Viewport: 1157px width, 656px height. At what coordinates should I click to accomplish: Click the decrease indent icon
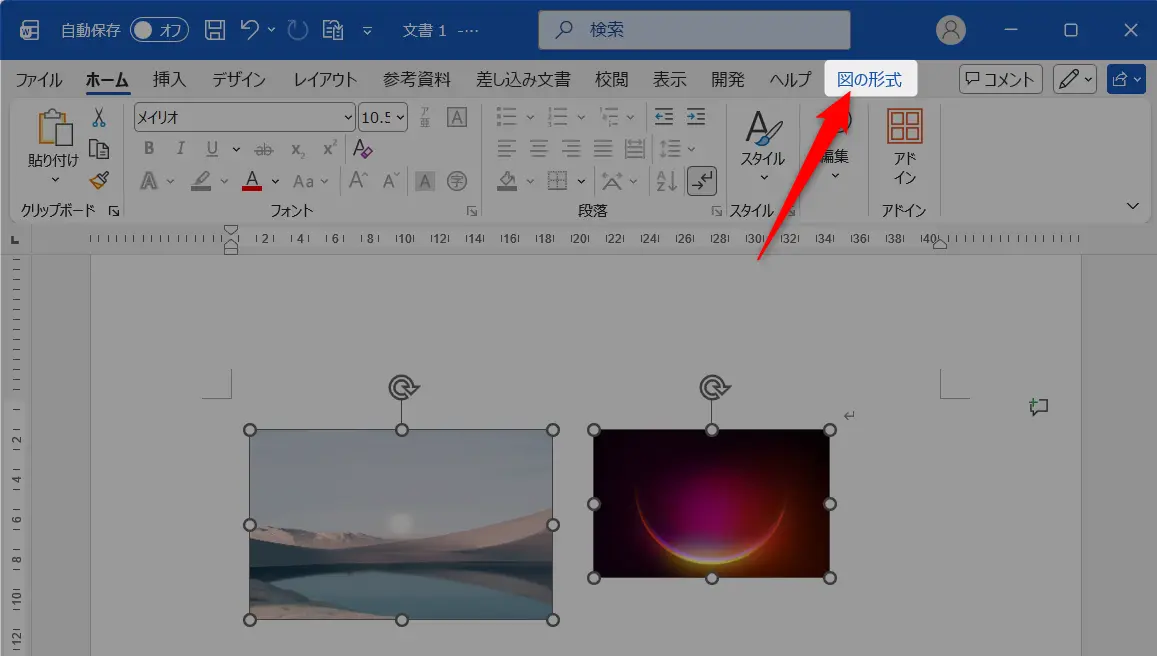(x=664, y=117)
